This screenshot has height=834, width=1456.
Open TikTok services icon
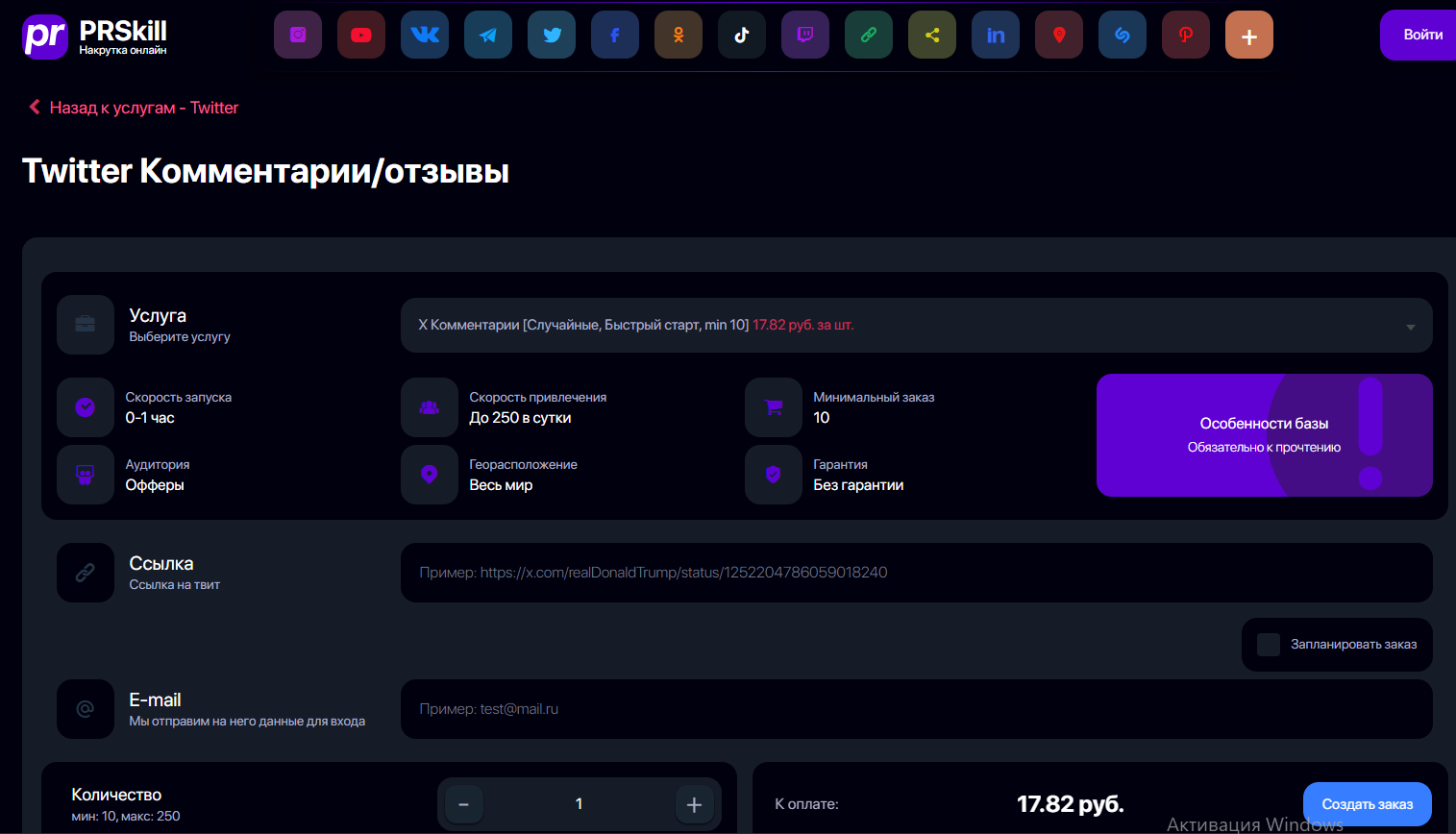point(742,35)
